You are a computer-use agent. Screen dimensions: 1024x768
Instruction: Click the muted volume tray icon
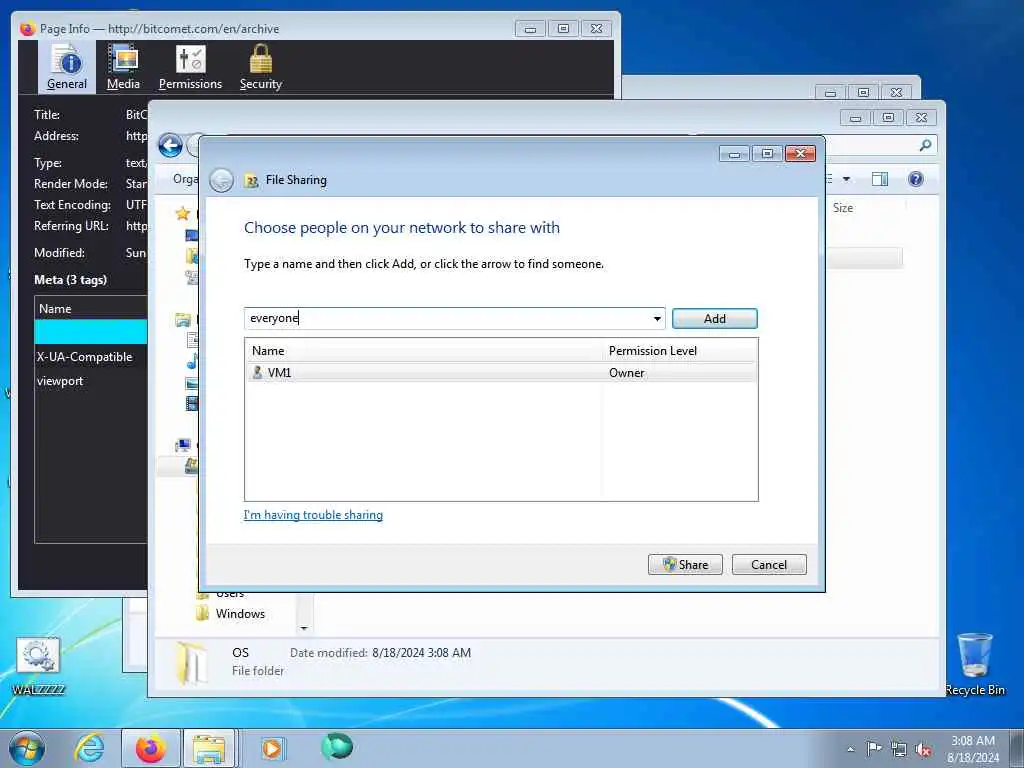pyautogui.click(x=923, y=750)
